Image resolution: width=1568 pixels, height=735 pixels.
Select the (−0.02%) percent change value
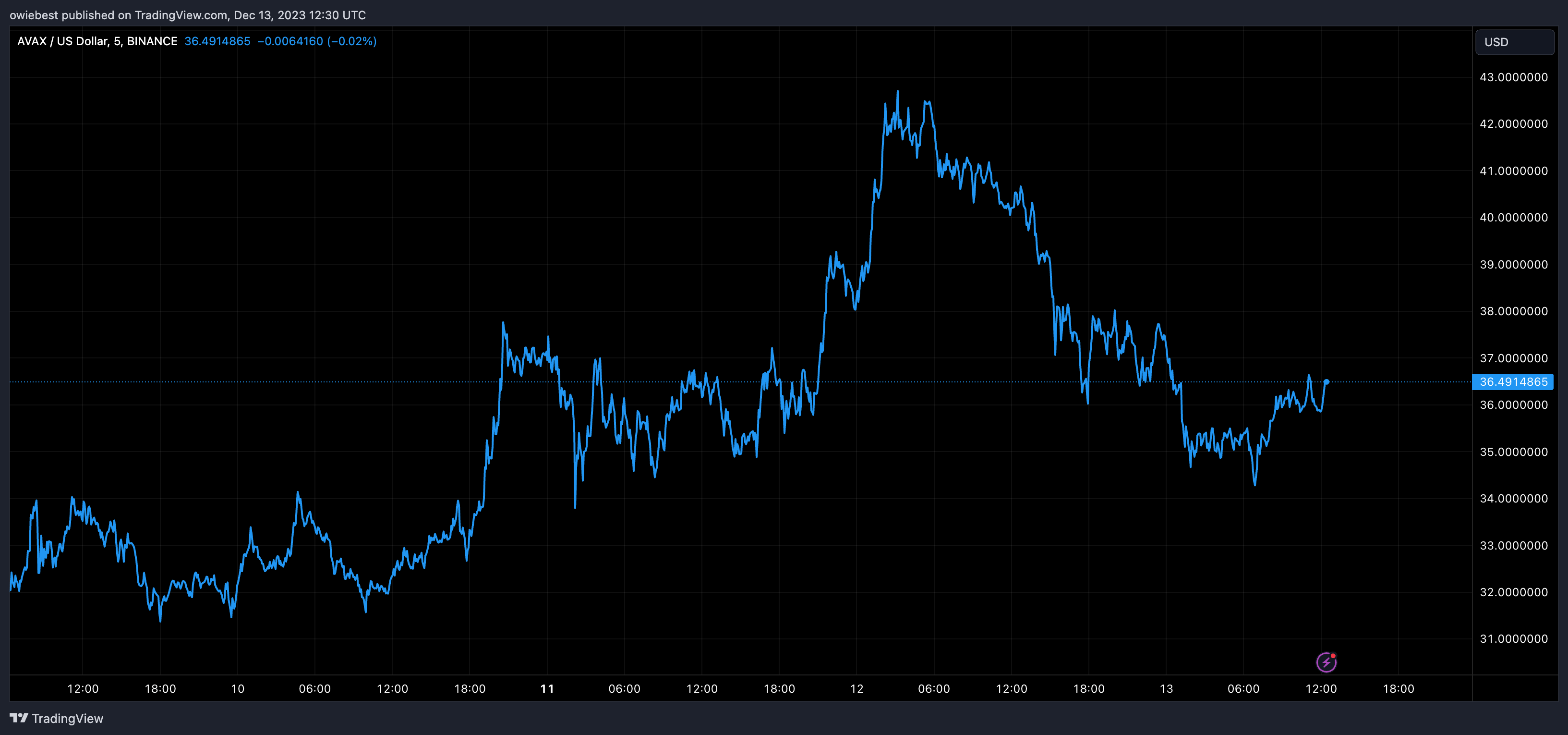pyautogui.click(x=352, y=41)
